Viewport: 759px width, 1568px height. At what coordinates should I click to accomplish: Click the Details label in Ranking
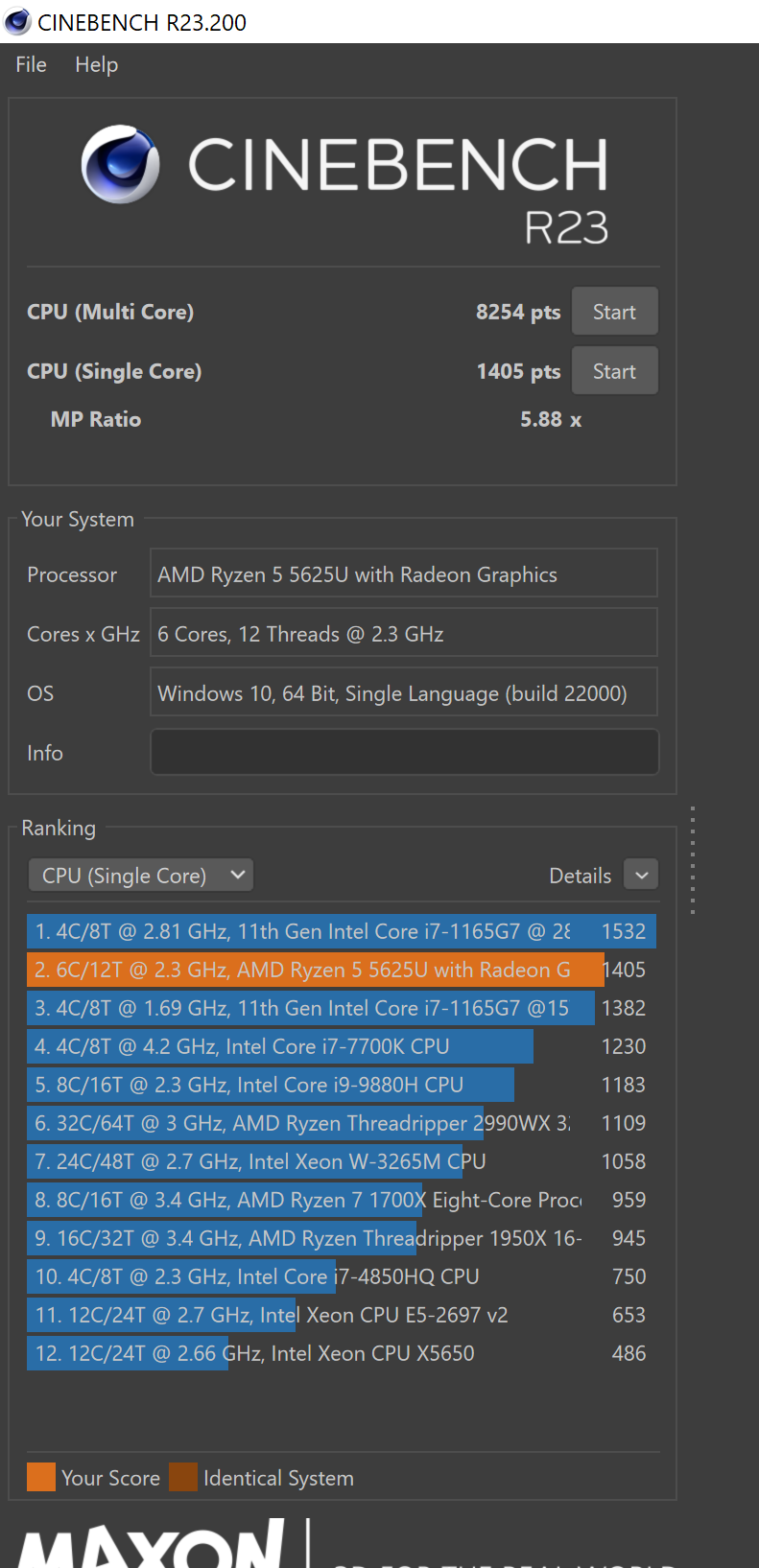click(580, 876)
